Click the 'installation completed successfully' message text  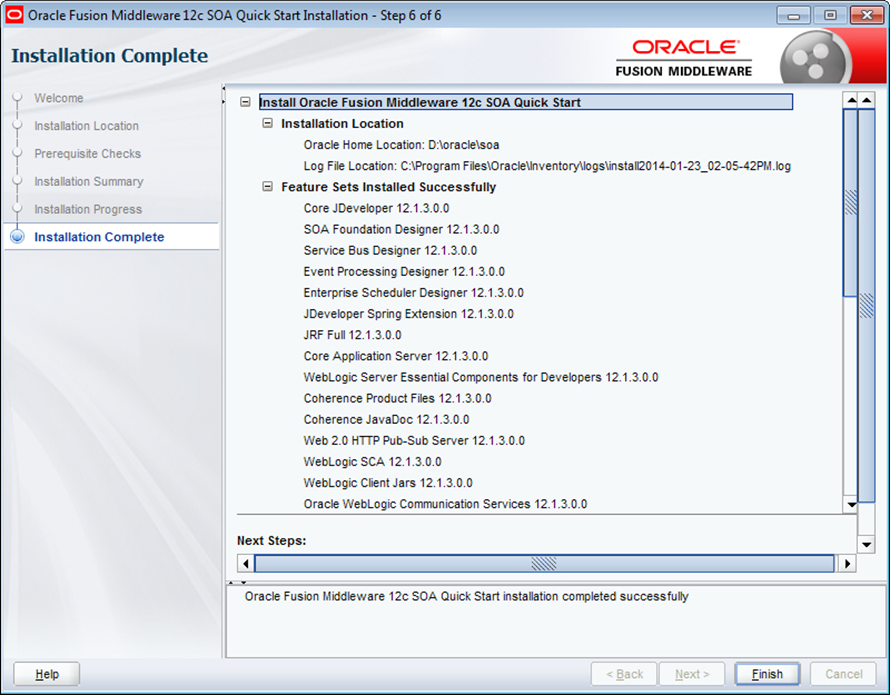point(467,596)
